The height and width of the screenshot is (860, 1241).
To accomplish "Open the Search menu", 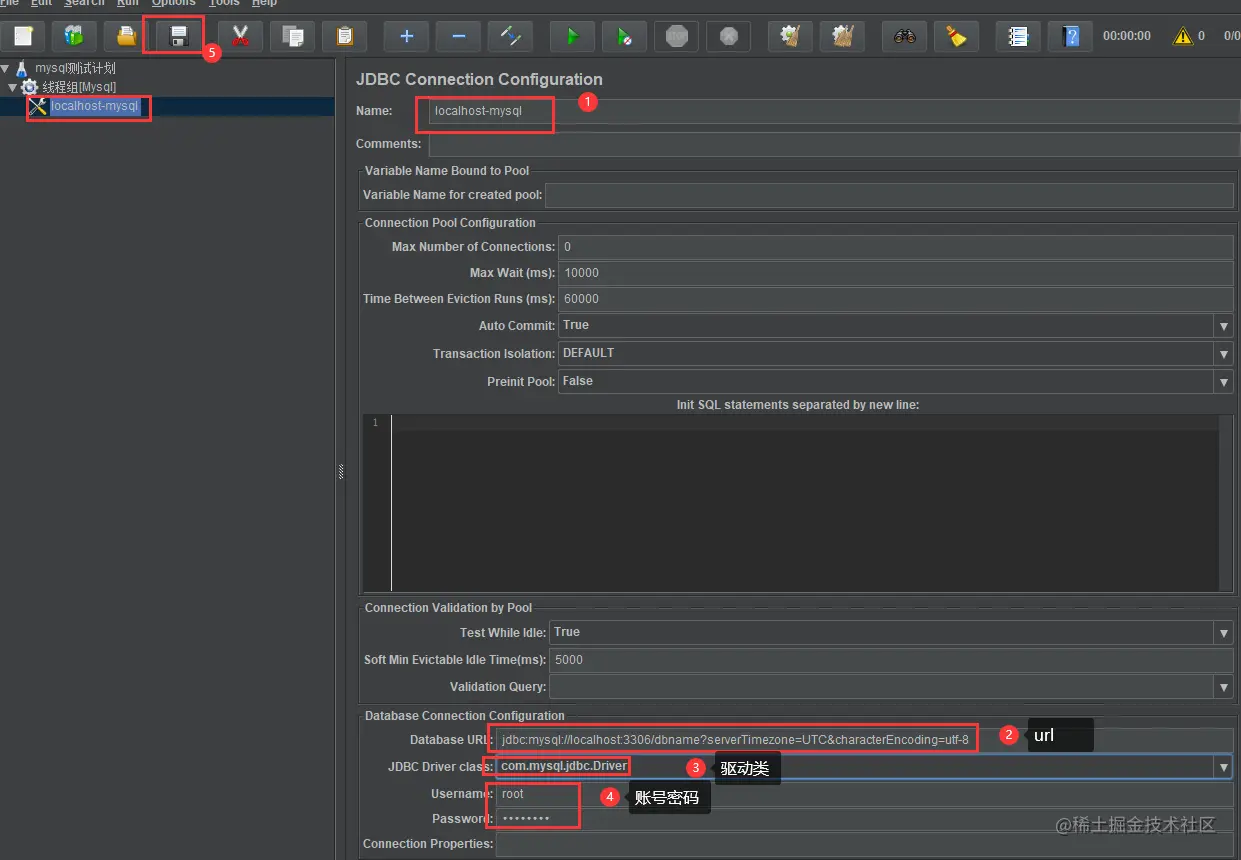I will click(84, 4).
